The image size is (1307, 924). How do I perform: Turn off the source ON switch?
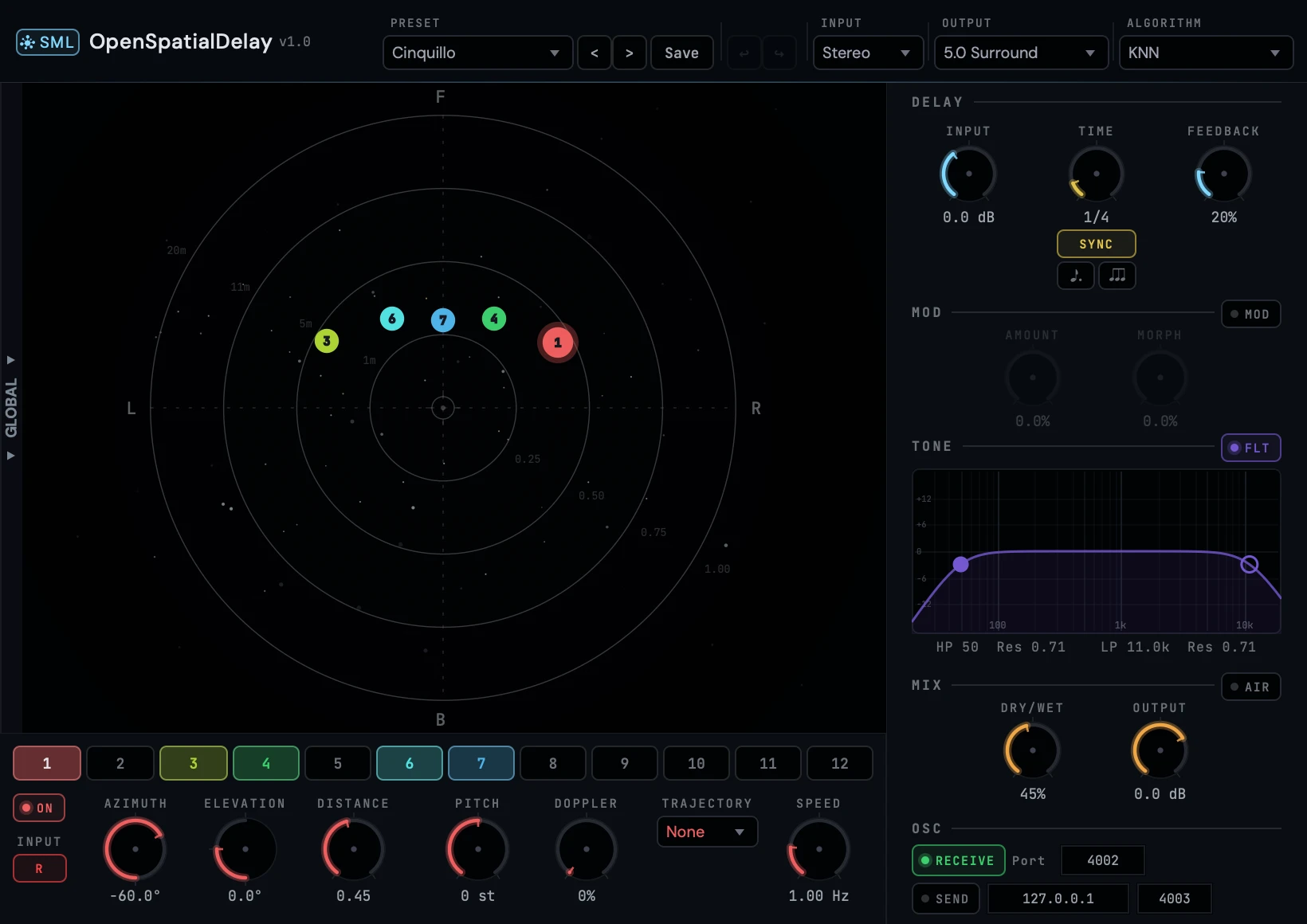pos(39,808)
